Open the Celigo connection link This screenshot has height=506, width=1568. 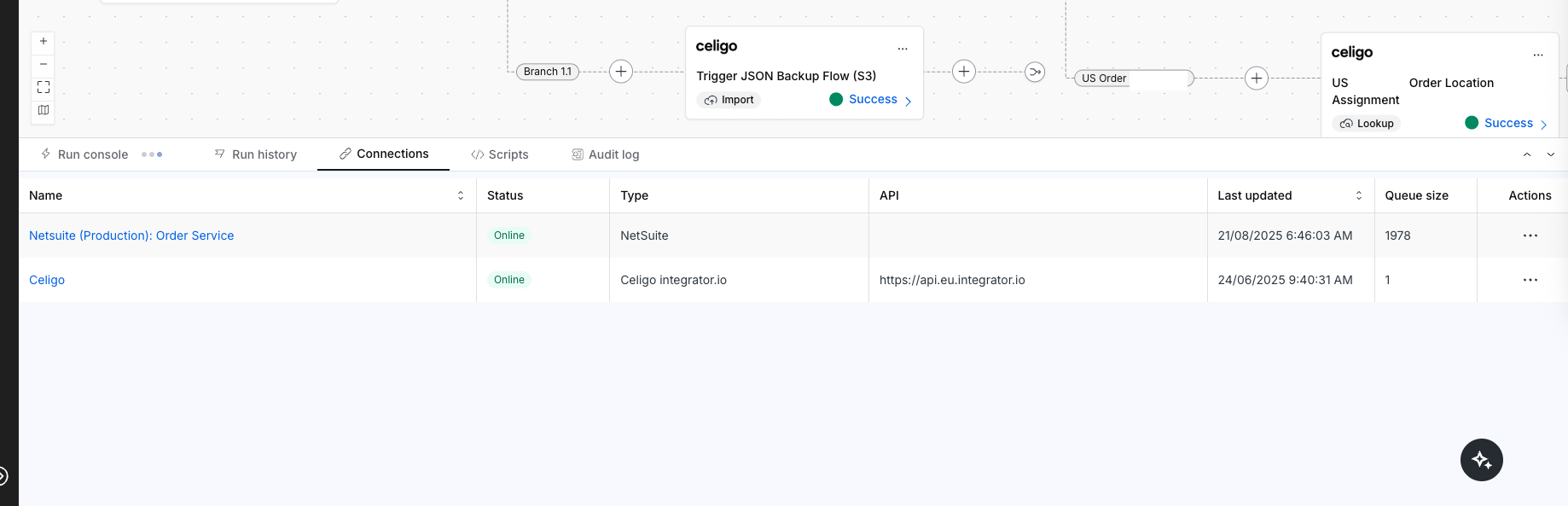[x=47, y=280]
